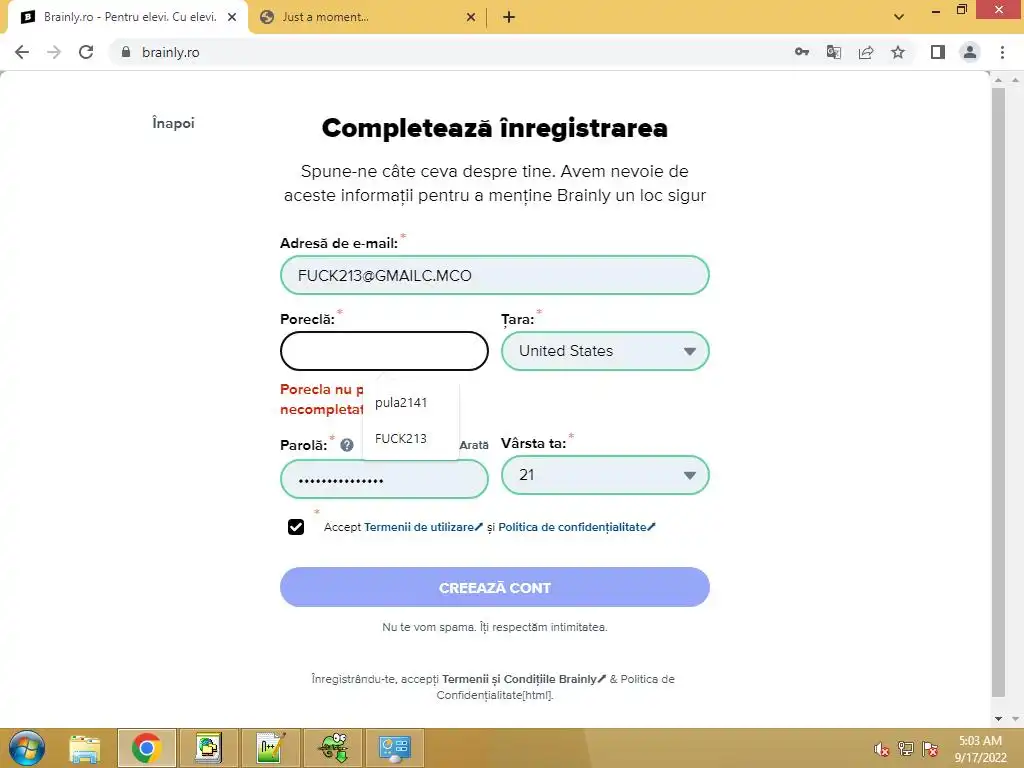
Task: Close the Brainly.ro tab
Action: click(232, 18)
